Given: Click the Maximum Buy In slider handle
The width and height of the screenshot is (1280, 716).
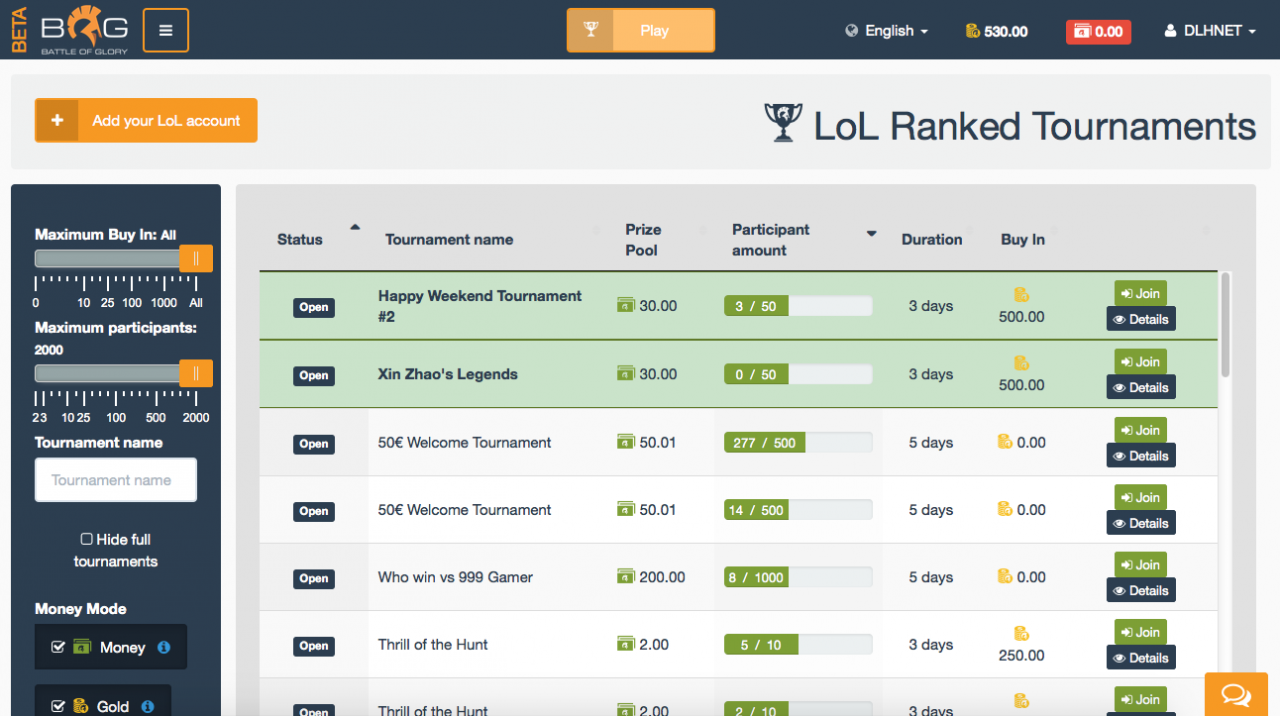Looking at the screenshot, I should (196, 259).
